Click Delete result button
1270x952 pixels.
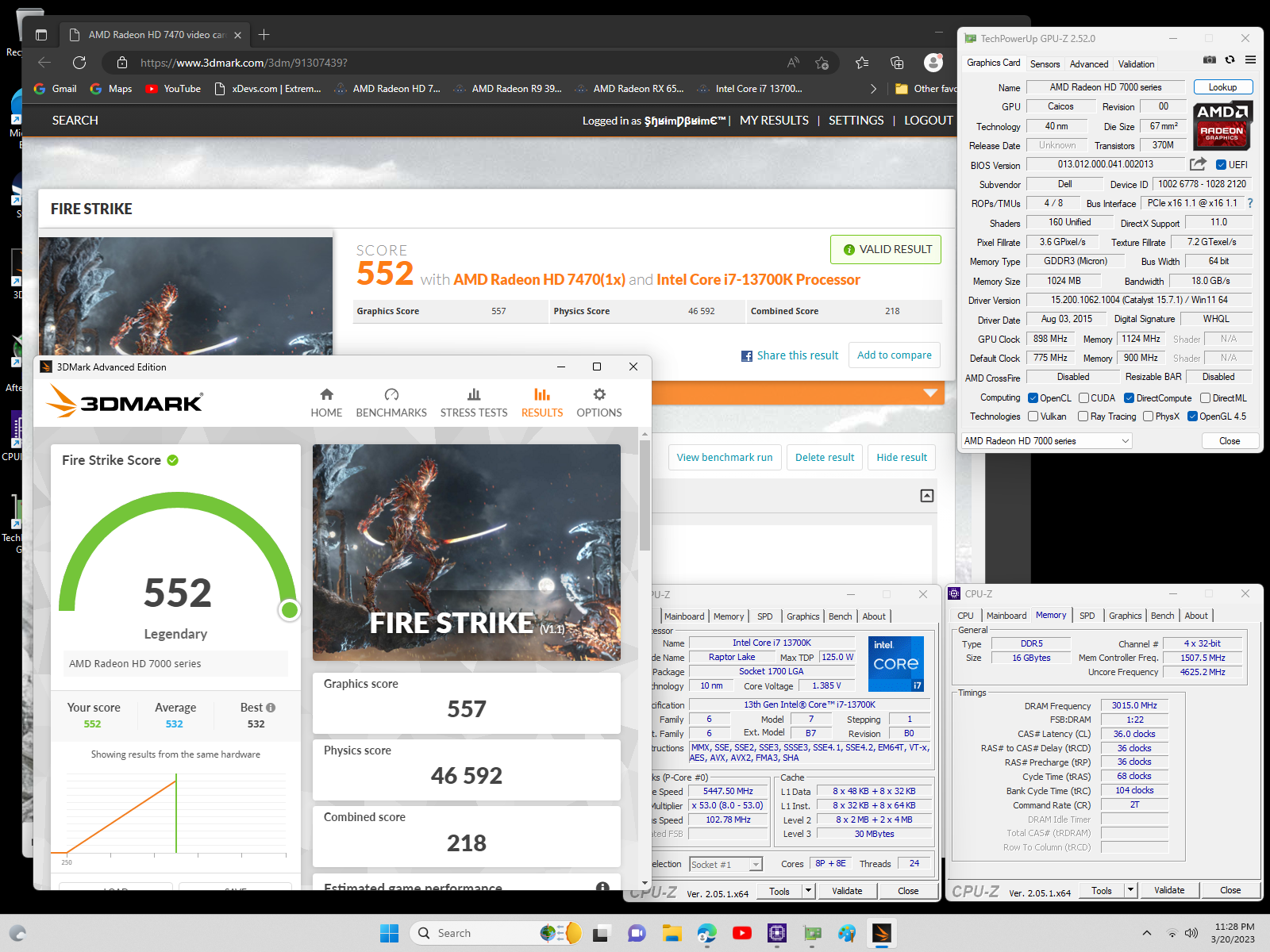point(825,458)
